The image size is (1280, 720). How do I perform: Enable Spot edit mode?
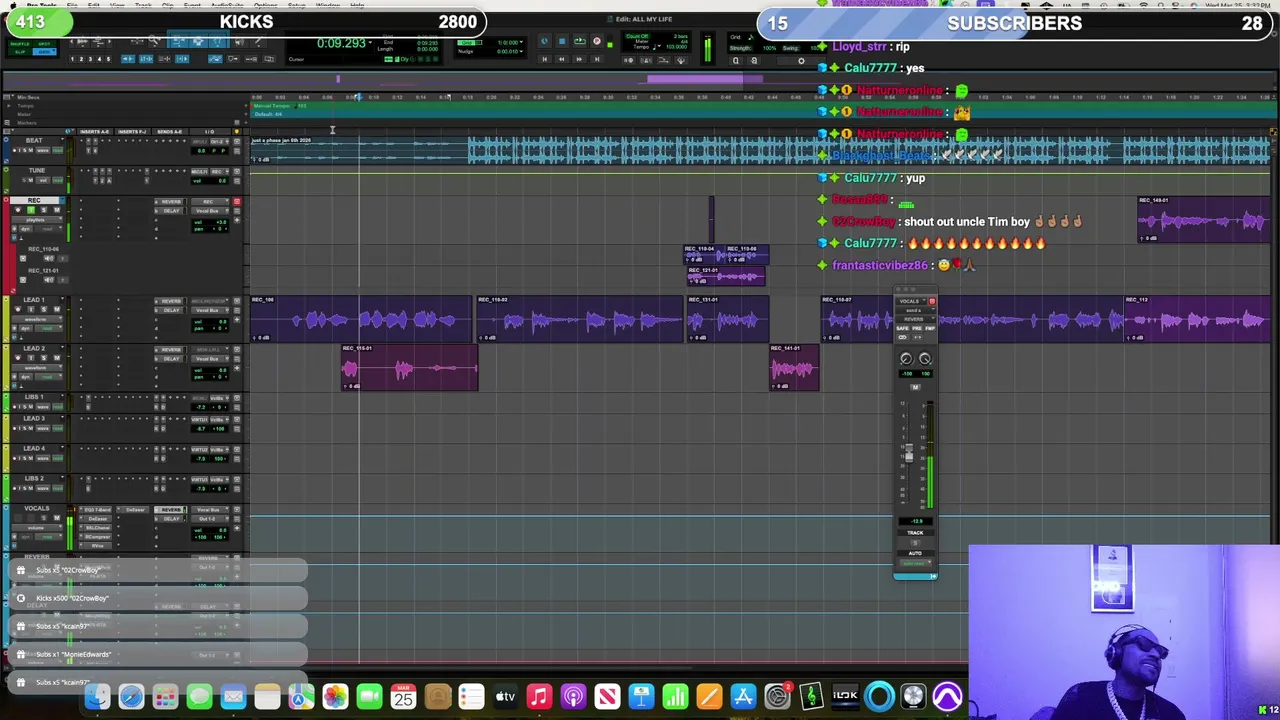tap(44, 44)
